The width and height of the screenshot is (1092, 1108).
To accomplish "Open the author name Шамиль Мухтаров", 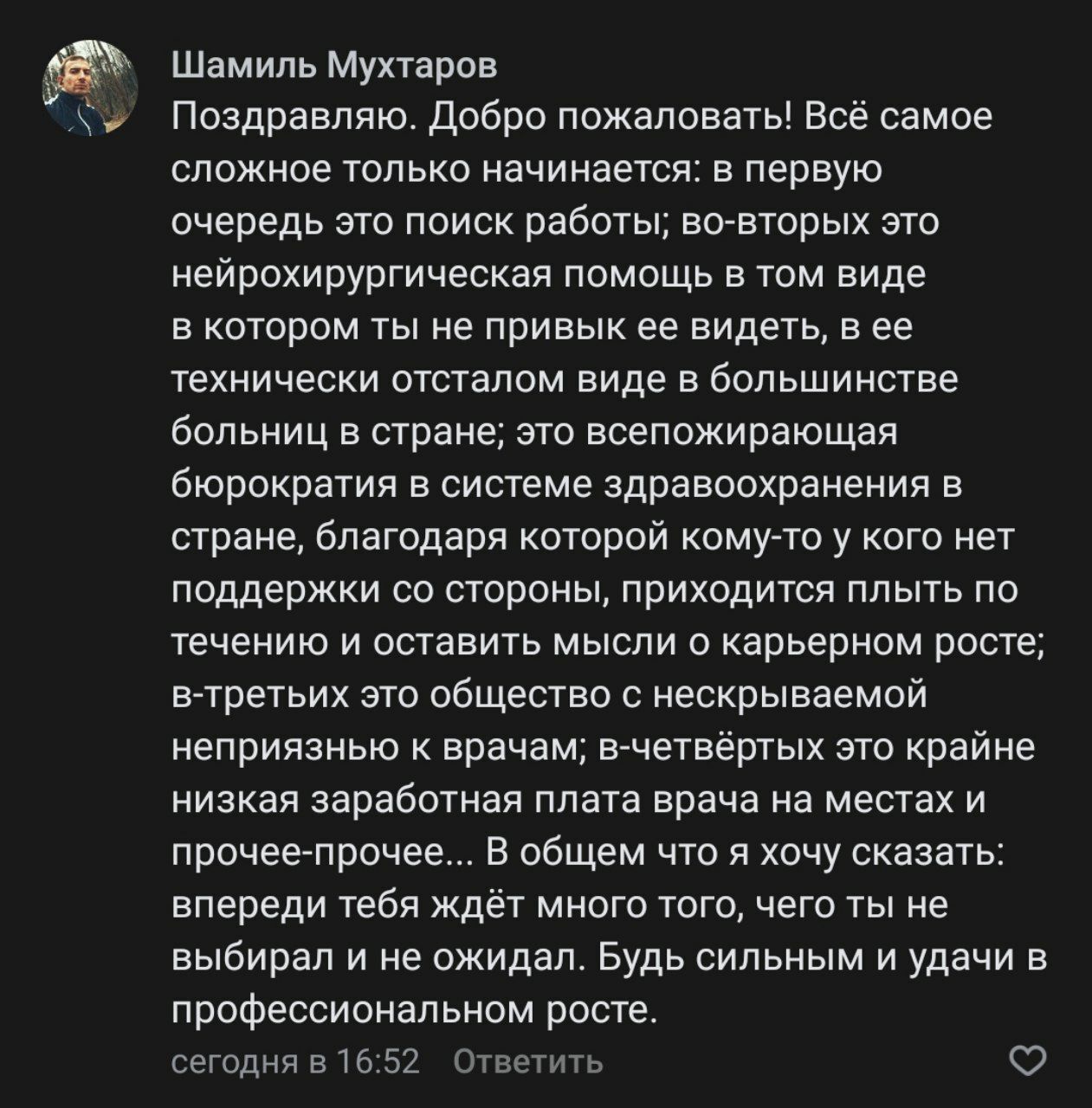I will click(x=334, y=63).
